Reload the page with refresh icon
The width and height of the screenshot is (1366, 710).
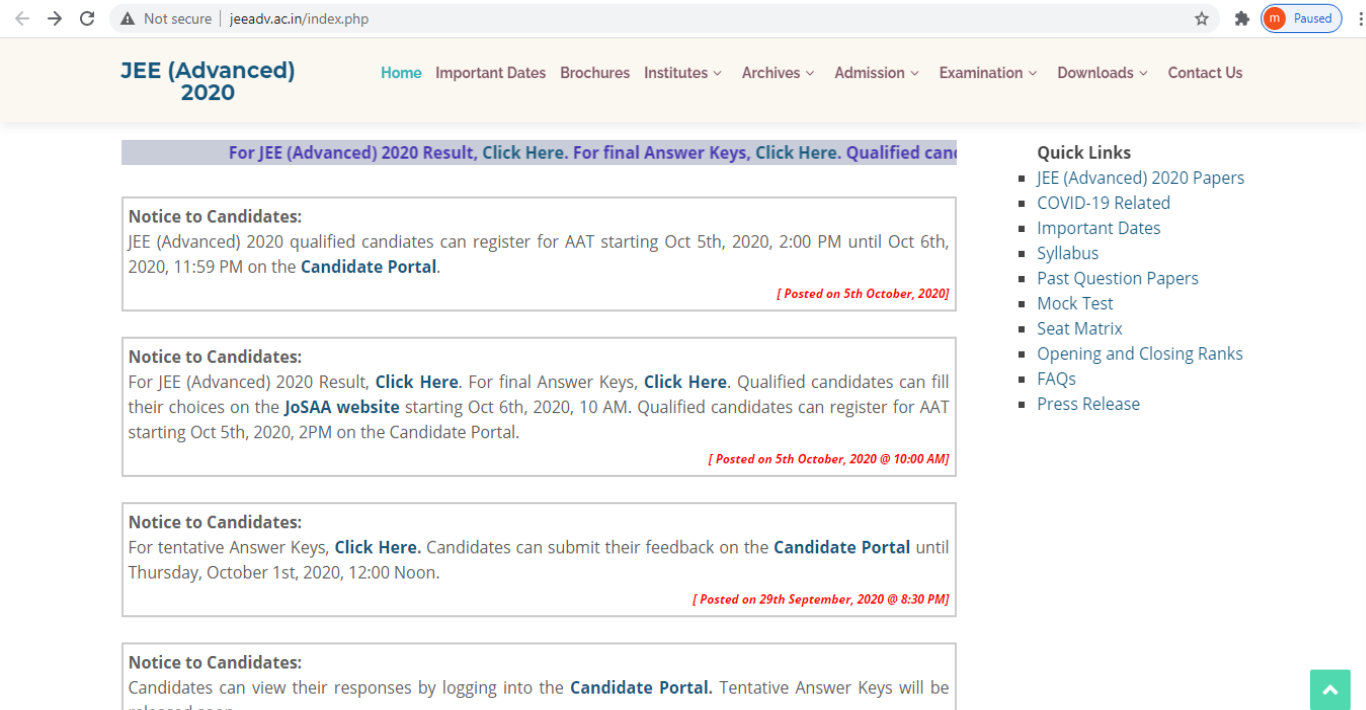(x=87, y=19)
